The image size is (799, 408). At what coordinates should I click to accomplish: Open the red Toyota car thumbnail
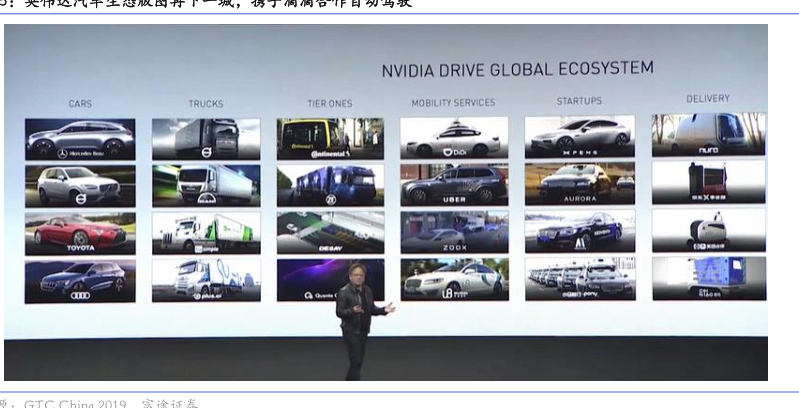[80, 233]
